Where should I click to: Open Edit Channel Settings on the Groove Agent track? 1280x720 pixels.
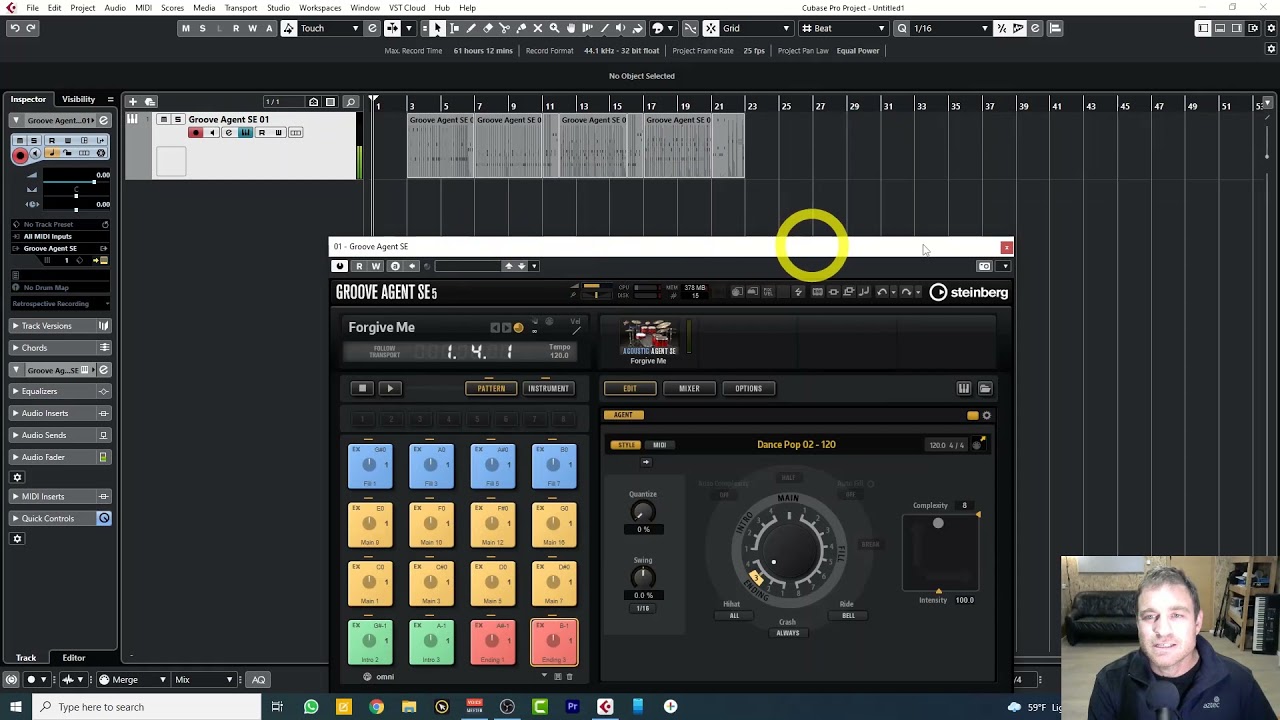[229, 133]
